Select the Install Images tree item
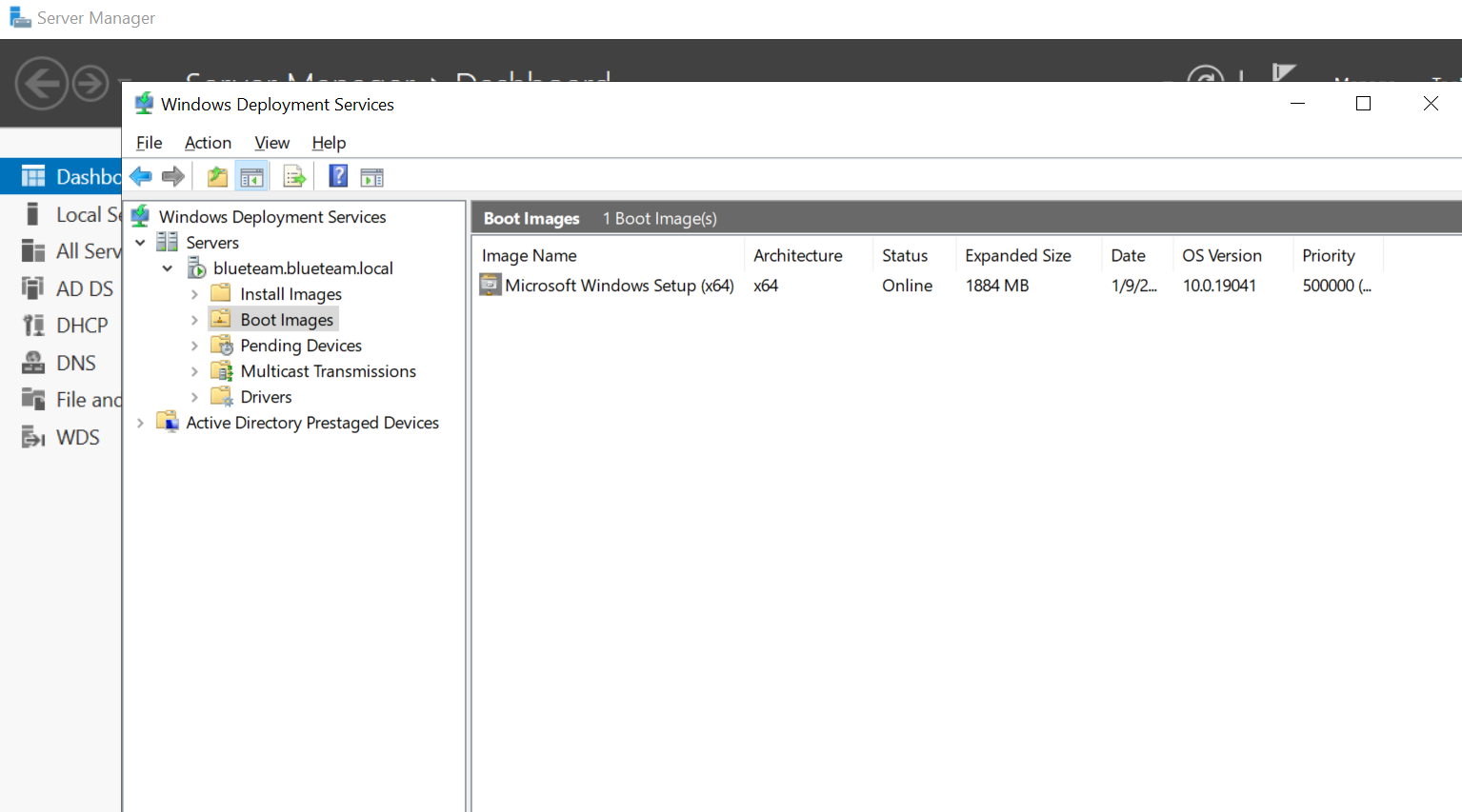The height and width of the screenshot is (812, 1462). click(290, 294)
